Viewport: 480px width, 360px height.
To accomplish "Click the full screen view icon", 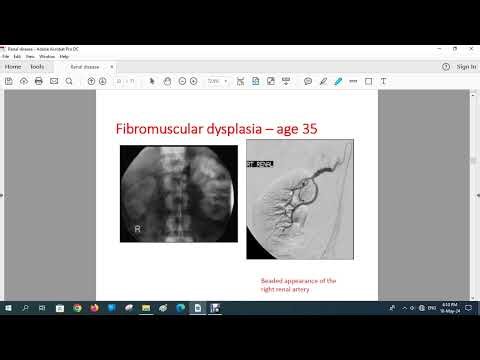I will click(x=271, y=81).
